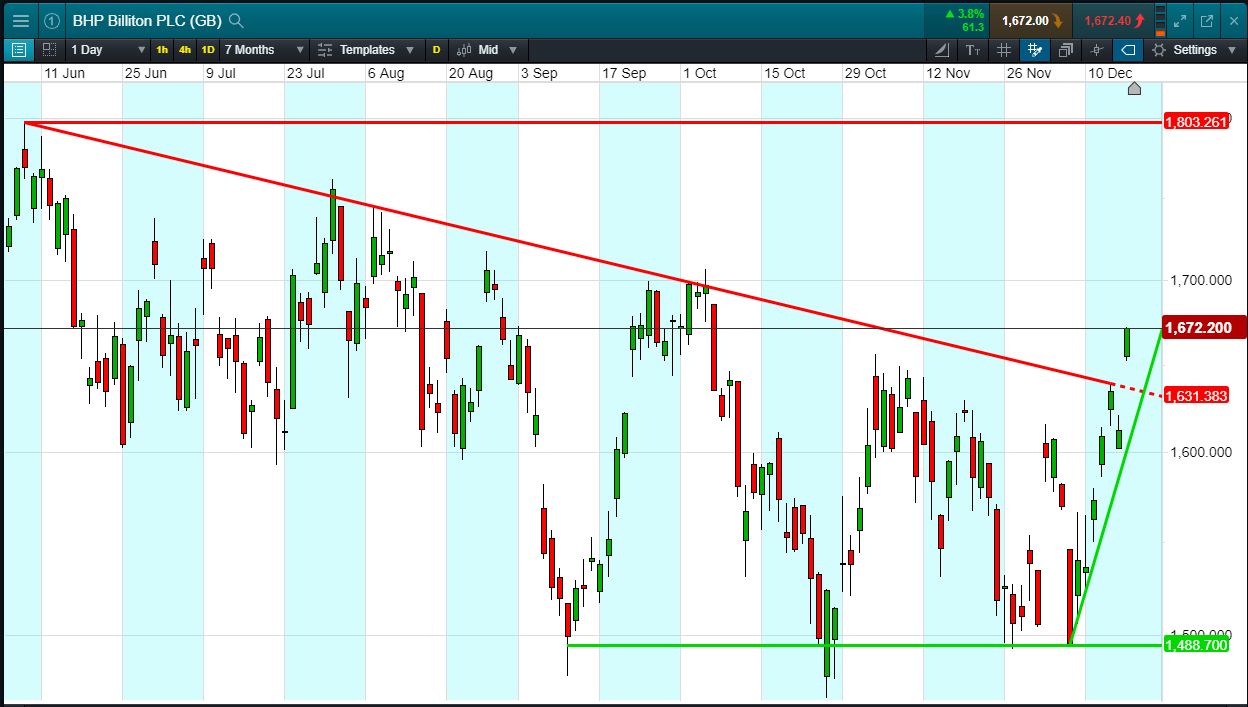Viewport: 1248px width, 707px height.
Task: Click the vertical bar level indicator
Action: (x=1160, y=20)
